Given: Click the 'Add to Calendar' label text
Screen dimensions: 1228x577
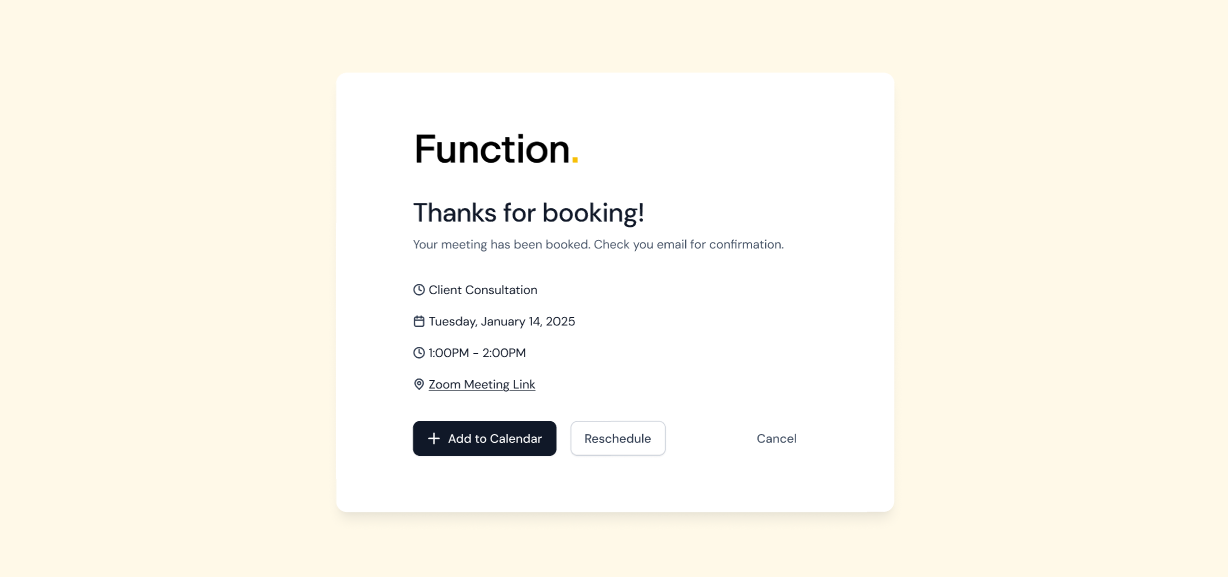Looking at the screenshot, I should point(495,438).
